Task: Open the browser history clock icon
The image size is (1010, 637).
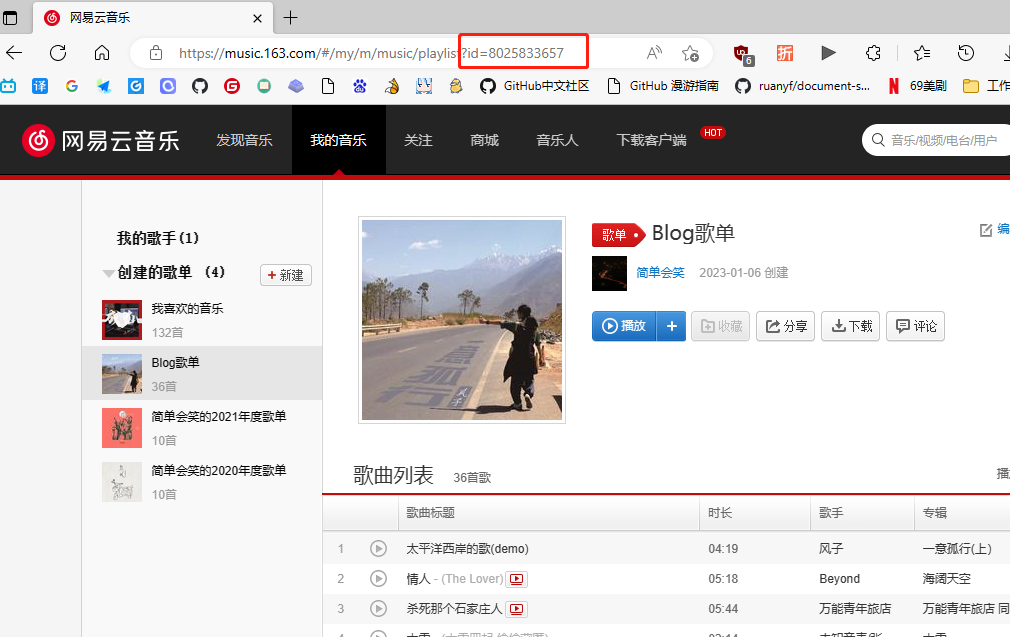Action: point(966,53)
